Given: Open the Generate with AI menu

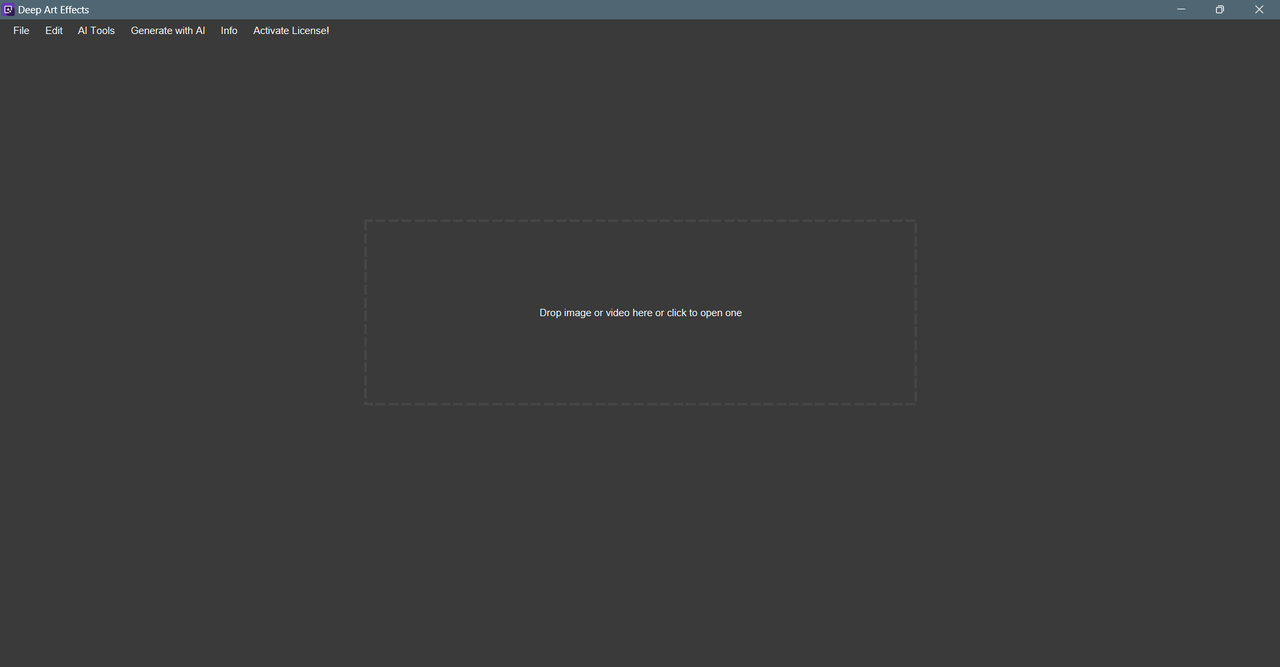Looking at the screenshot, I should [x=168, y=31].
